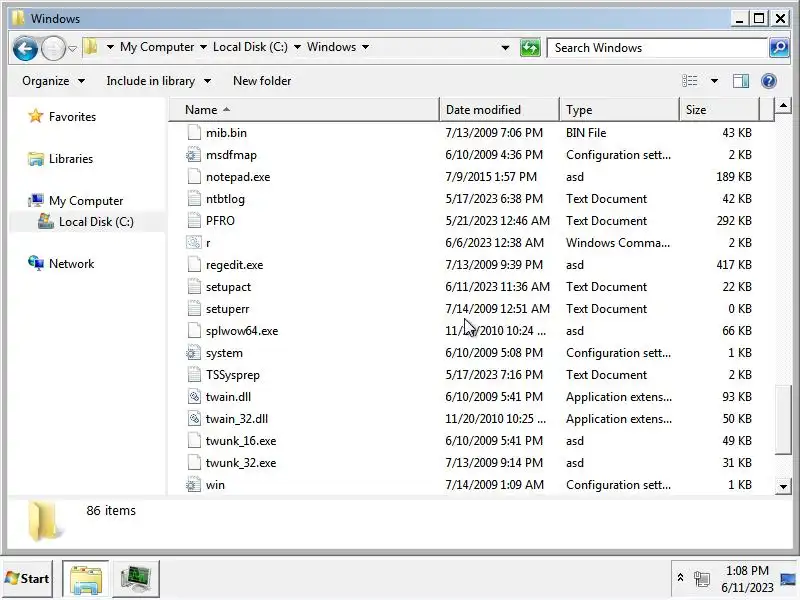This screenshot has width=800, height=600.
Task: Click '5/21/2023 12:46 AM' date cell
Action: point(497,221)
